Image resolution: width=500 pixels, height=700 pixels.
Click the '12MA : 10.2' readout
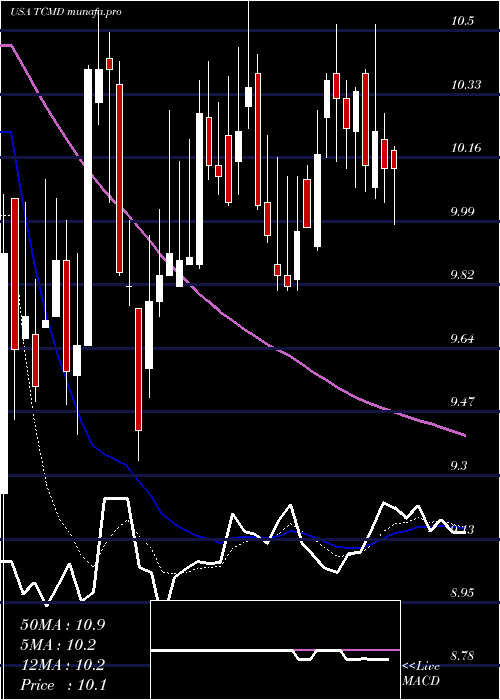tap(63, 665)
